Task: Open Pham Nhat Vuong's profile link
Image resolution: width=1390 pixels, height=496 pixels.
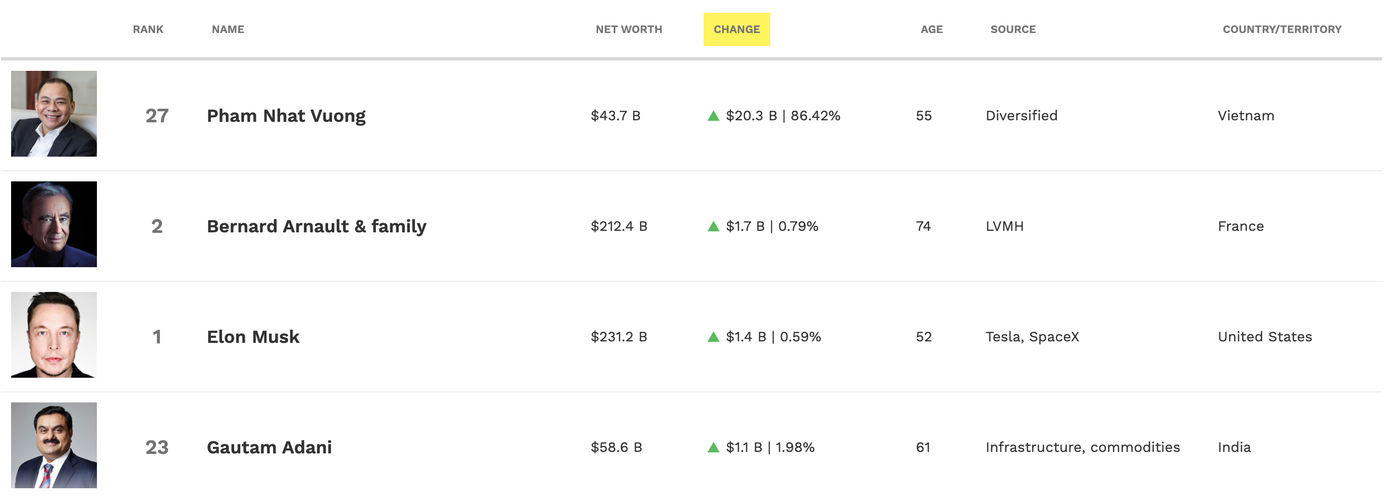Action: click(x=286, y=116)
